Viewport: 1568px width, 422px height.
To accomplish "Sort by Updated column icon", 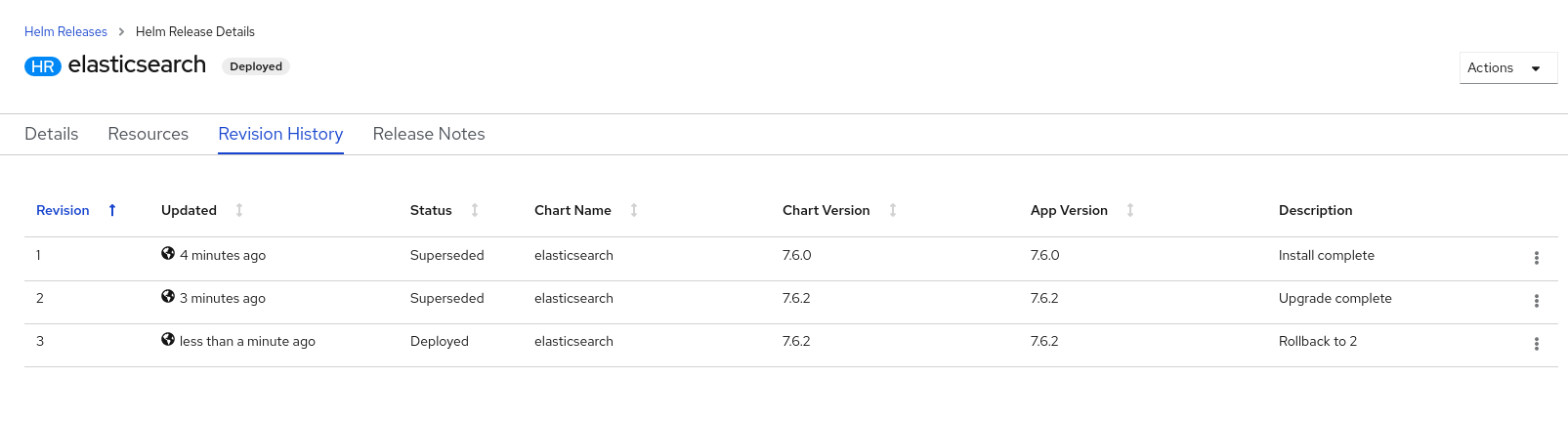I will 239,210.
